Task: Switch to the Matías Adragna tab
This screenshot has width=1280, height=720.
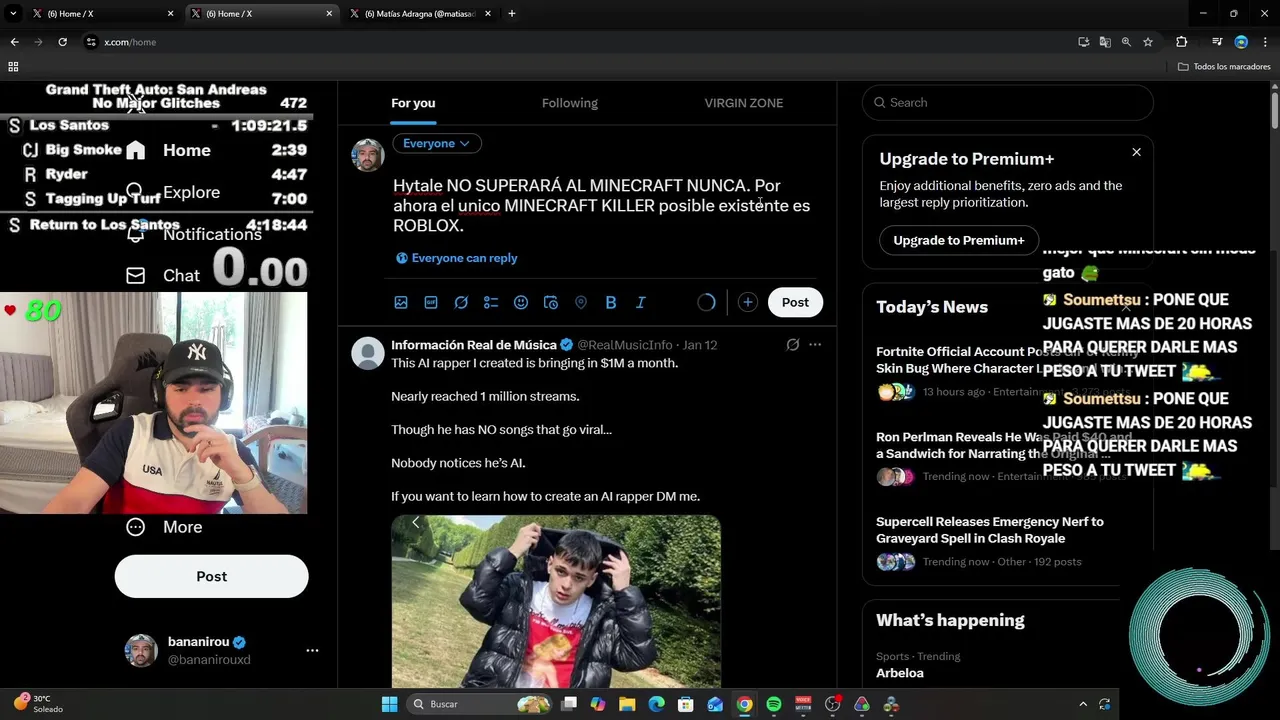Action: [x=418, y=14]
